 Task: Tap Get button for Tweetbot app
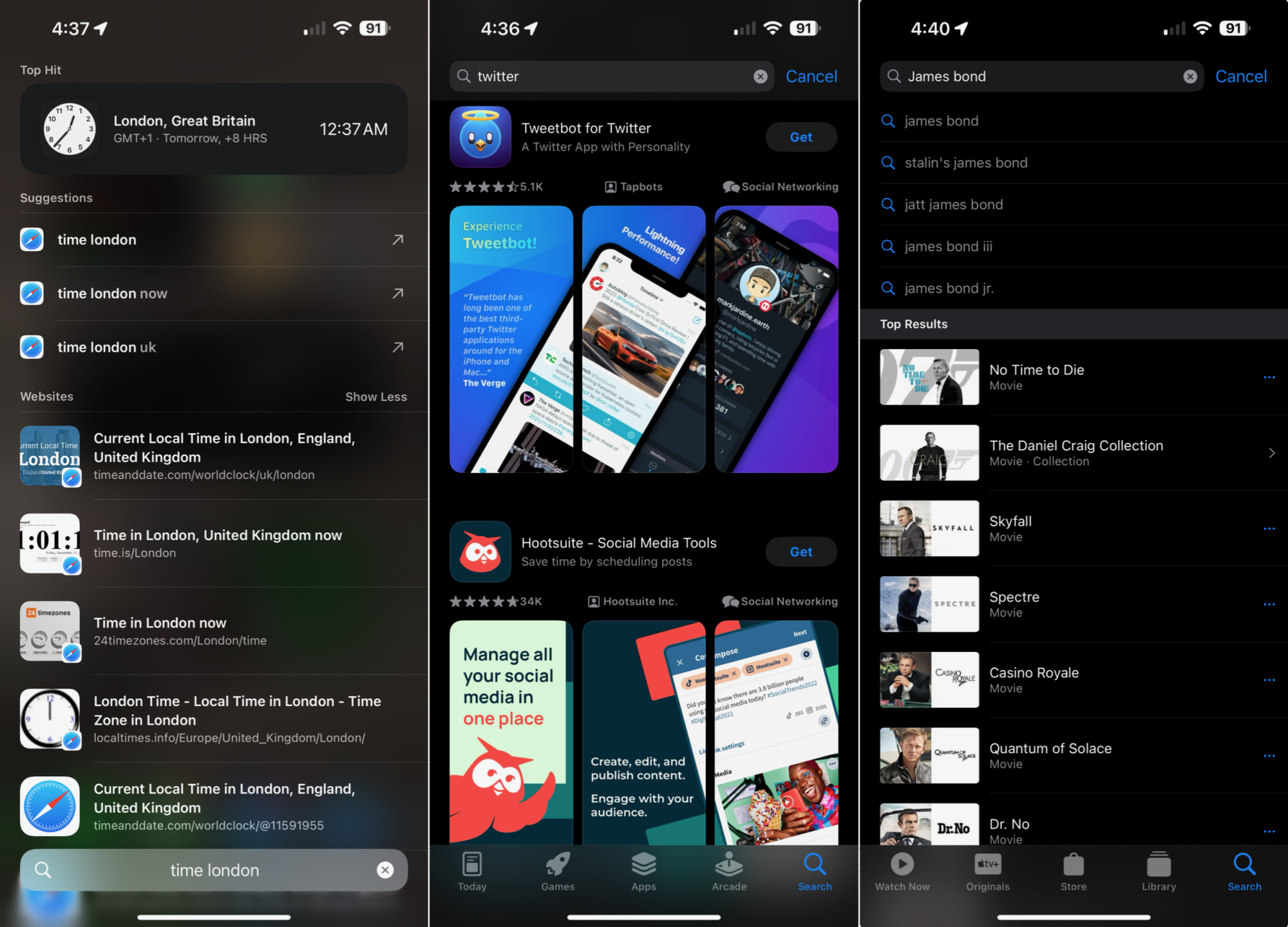(x=800, y=137)
